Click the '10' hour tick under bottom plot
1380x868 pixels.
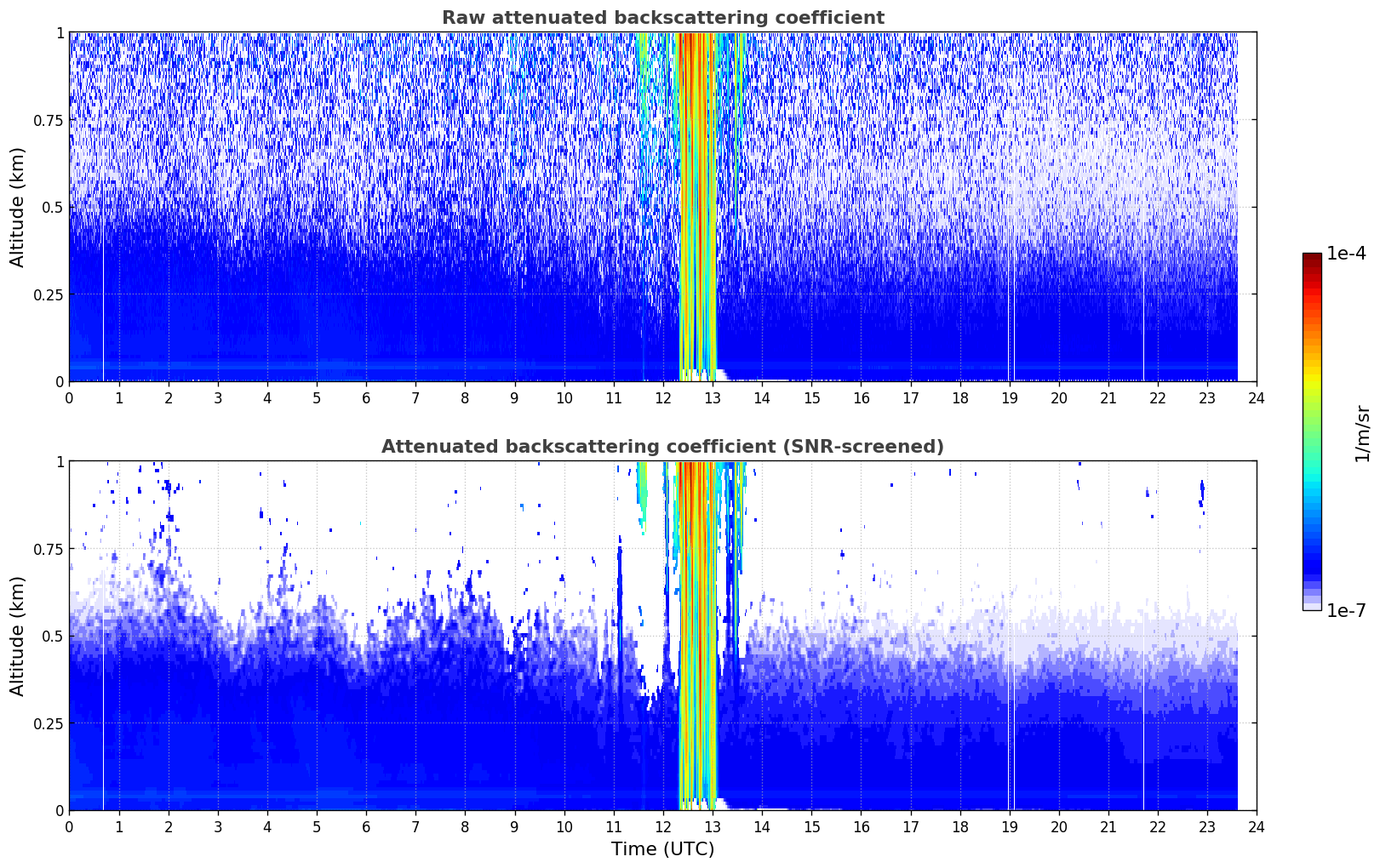click(x=564, y=826)
